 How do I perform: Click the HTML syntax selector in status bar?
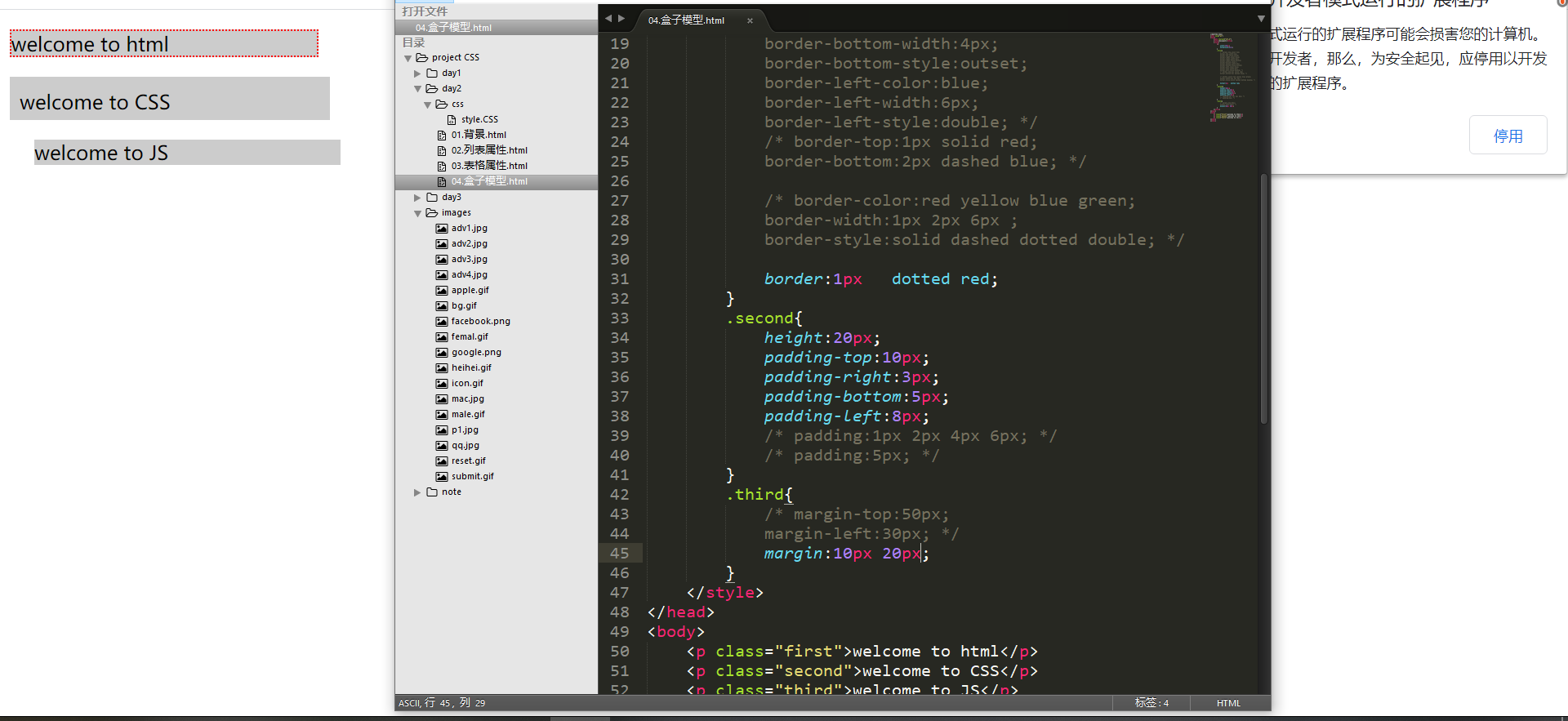point(1228,703)
